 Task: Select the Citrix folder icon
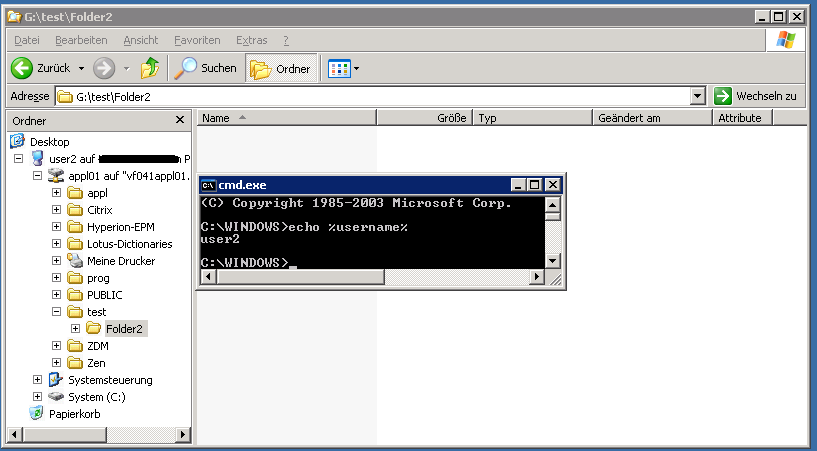75,210
